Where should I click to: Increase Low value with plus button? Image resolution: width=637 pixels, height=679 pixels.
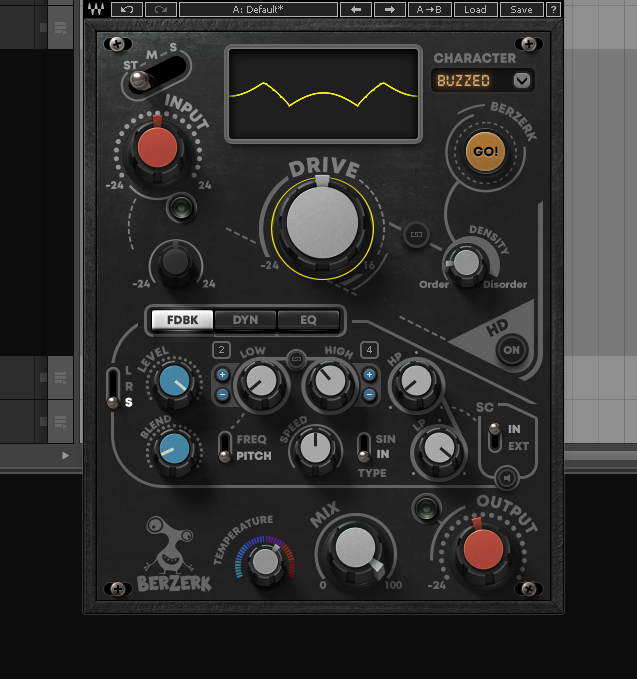[x=223, y=375]
